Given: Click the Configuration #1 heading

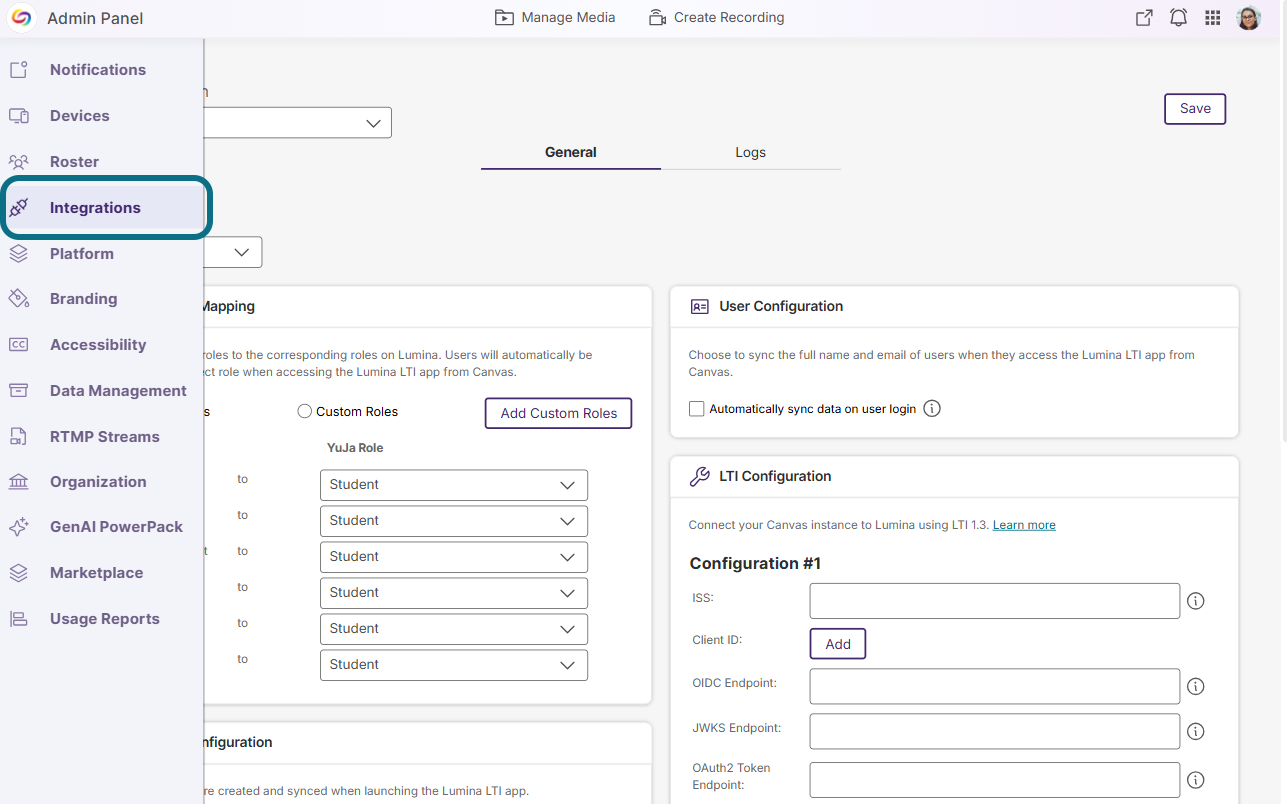Looking at the screenshot, I should (x=755, y=564).
